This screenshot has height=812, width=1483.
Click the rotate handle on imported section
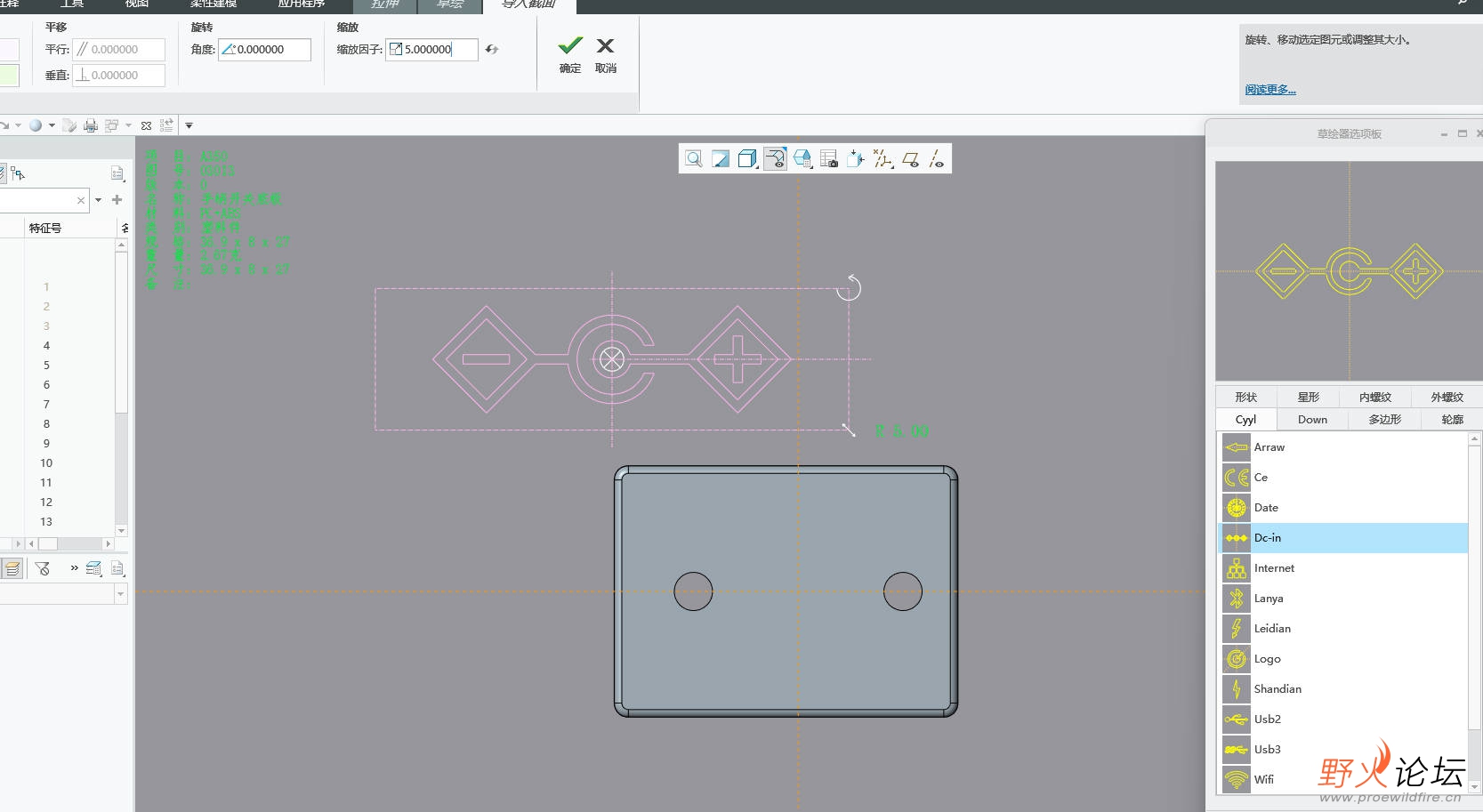[x=849, y=287]
